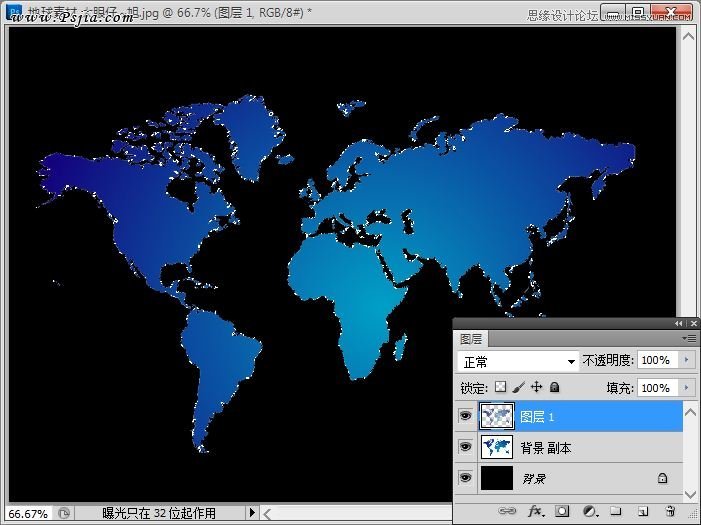Screen dimensions: 701x525
Task: Click the link layers chain icon
Action: tap(507, 511)
